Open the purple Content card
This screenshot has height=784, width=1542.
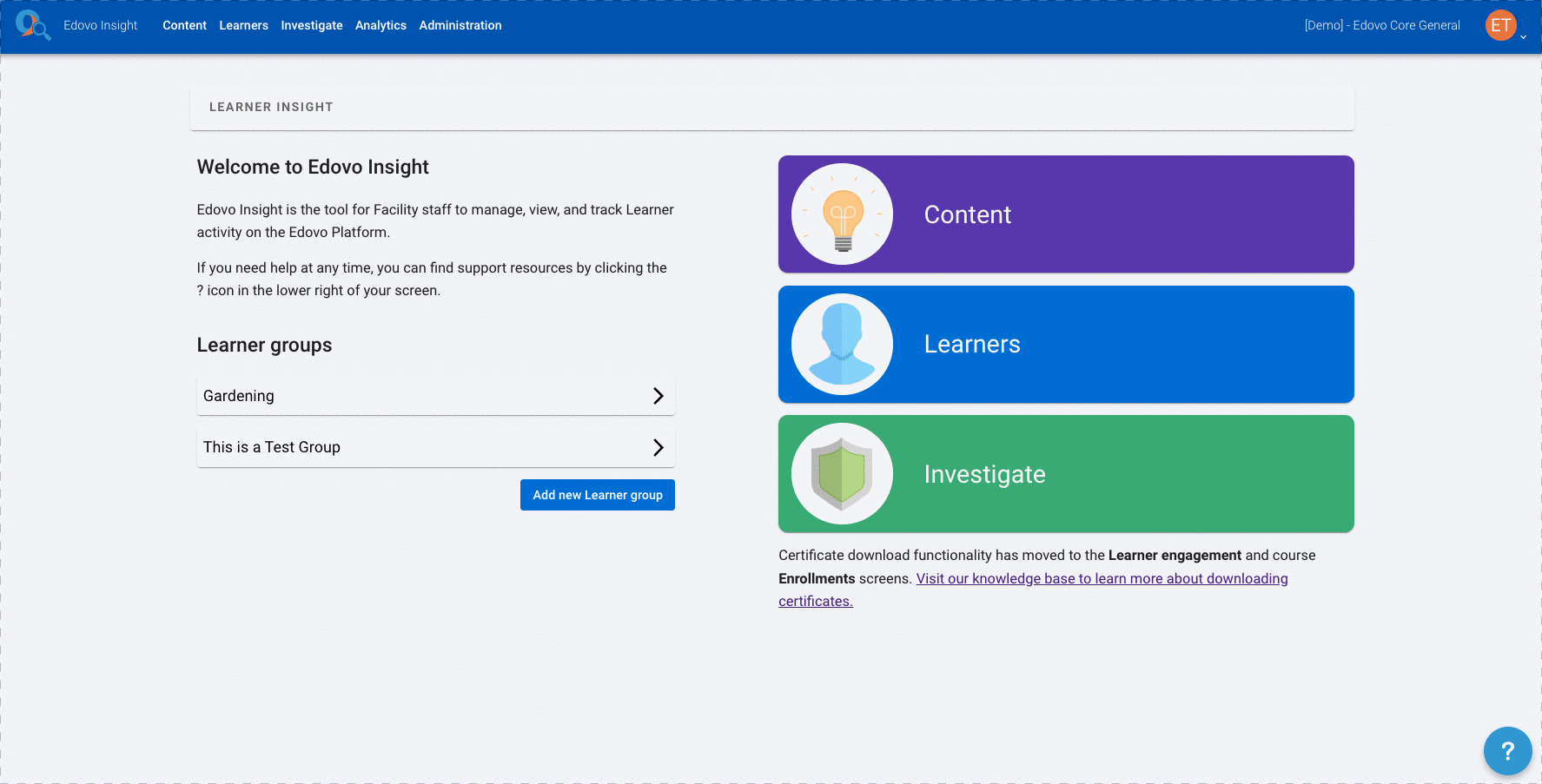point(1066,214)
